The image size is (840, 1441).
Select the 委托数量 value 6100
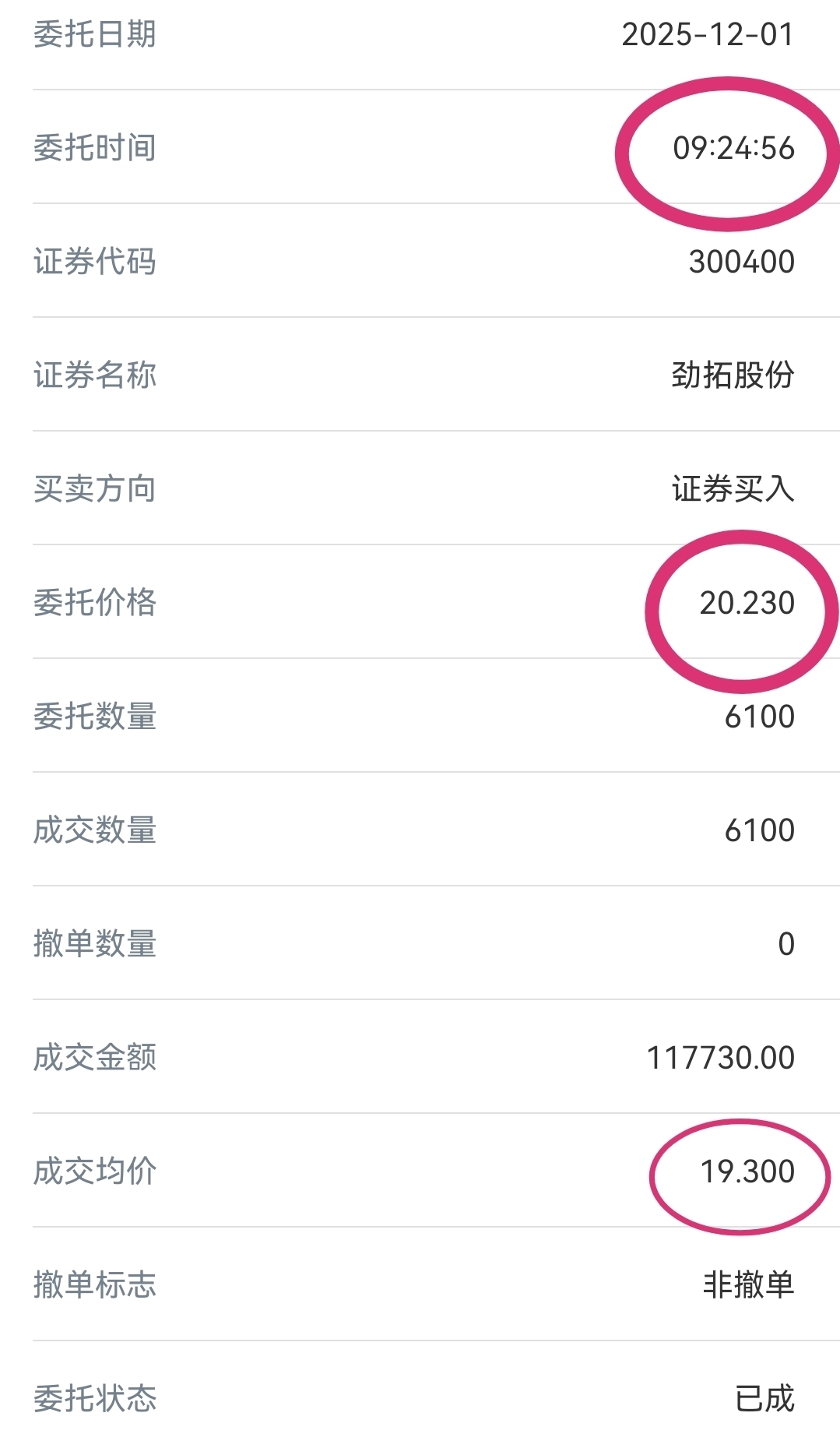[759, 717]
